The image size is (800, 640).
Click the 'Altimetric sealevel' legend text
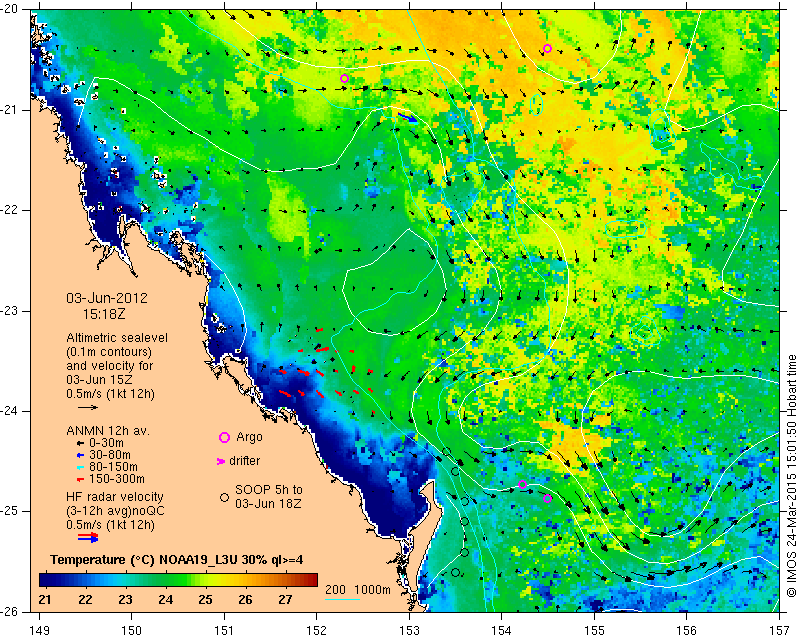[117, 338]
